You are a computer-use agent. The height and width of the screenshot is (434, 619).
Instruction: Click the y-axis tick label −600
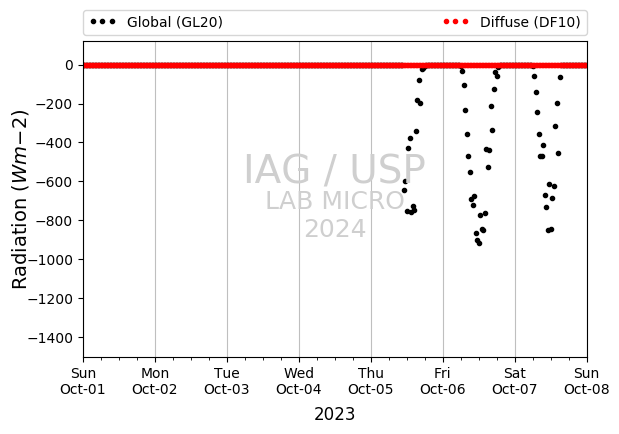[54, 182]
